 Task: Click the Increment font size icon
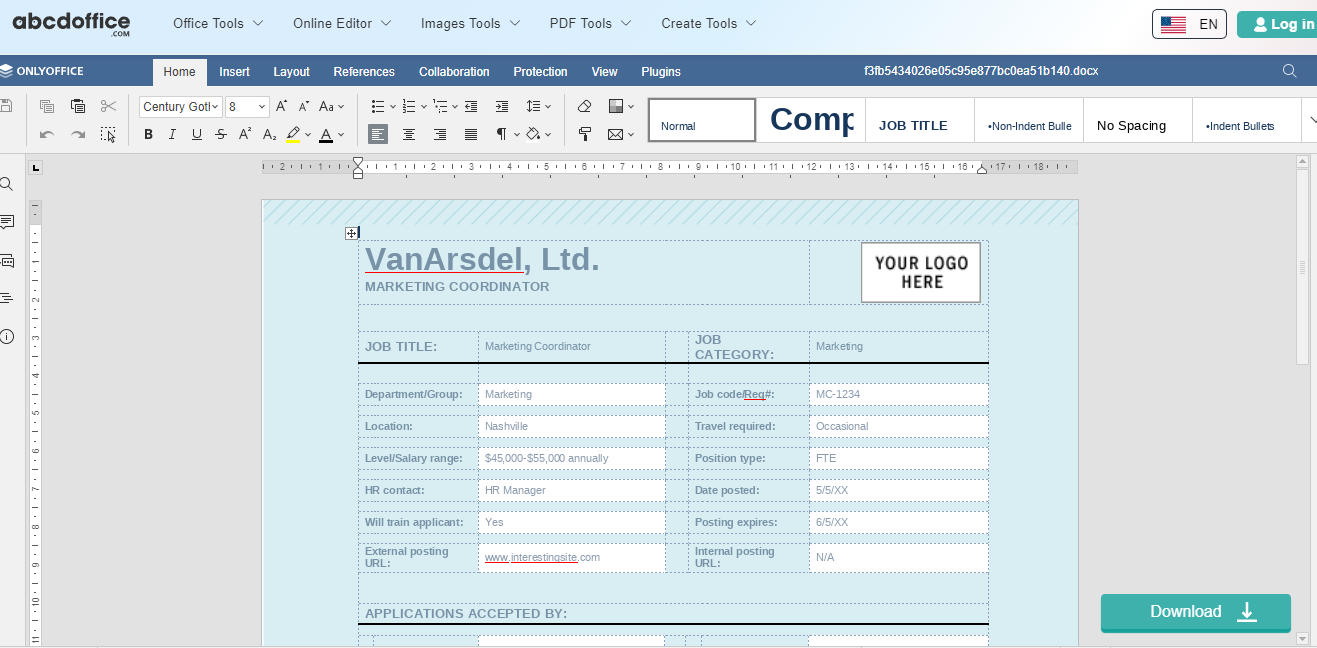(x=281, y=106)
